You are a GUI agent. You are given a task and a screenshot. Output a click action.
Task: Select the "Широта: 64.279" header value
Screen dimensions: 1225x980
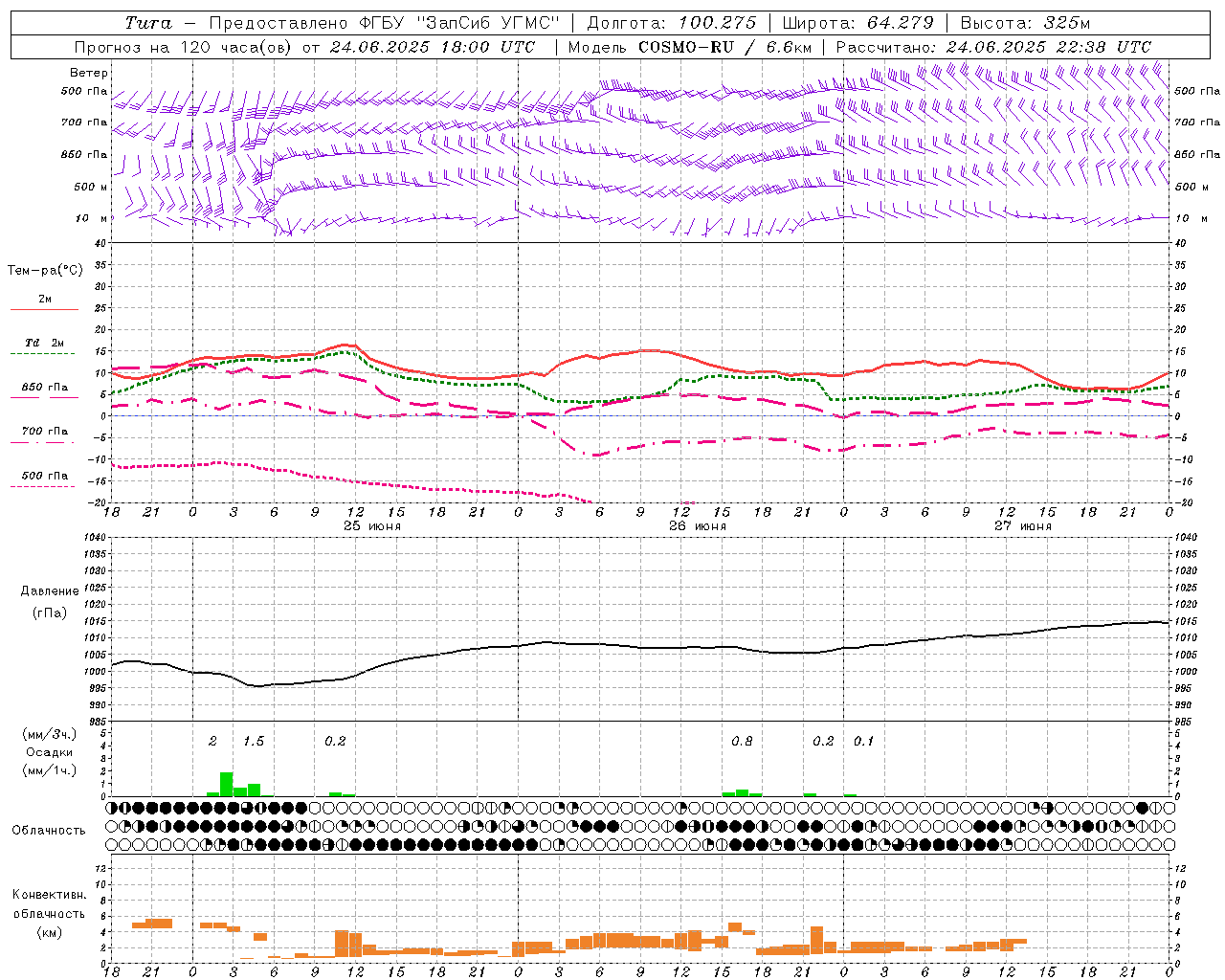coord(857,23)
